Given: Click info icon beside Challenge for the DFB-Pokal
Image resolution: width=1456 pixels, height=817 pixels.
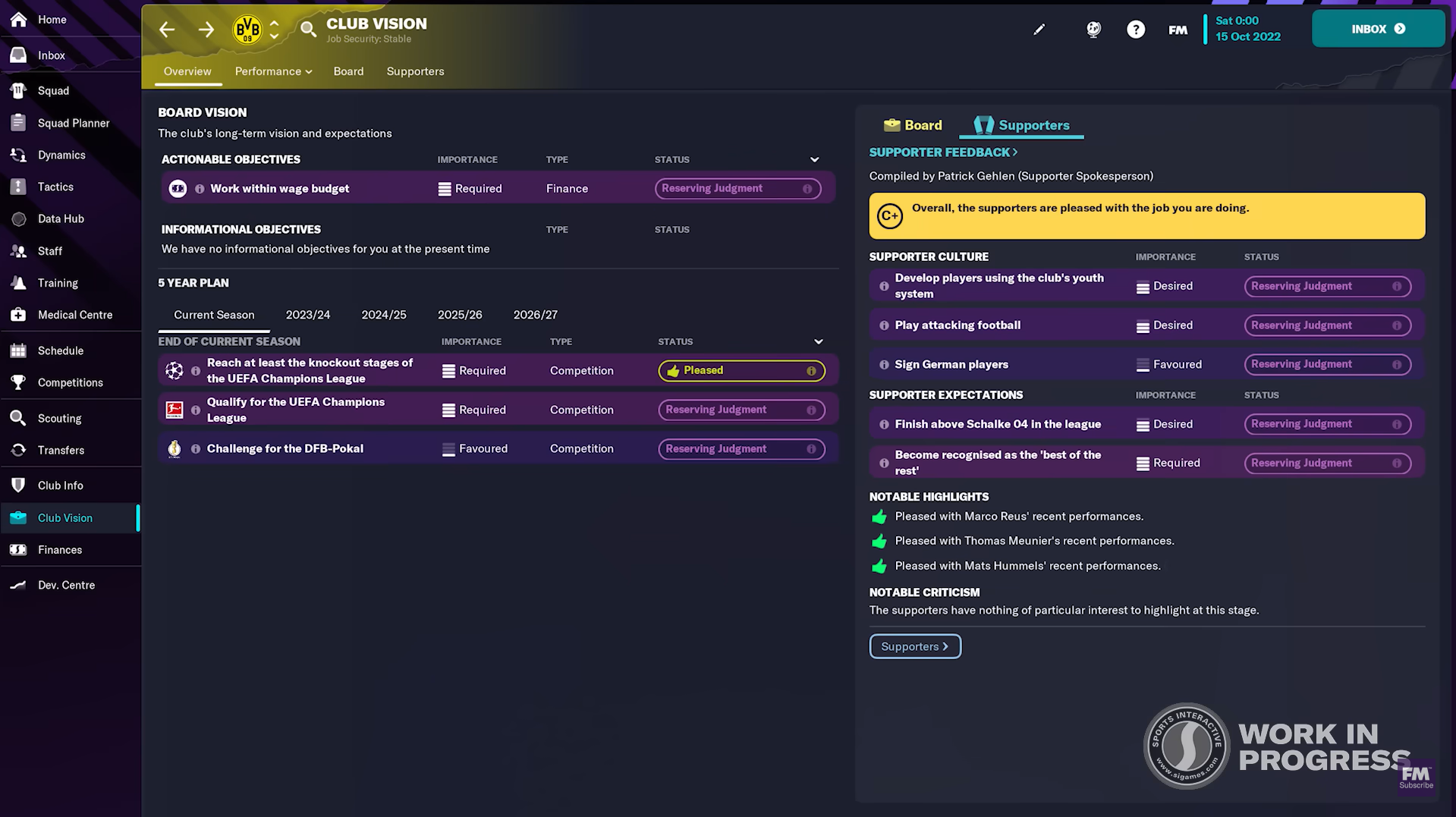Looking at the screenshot, I should tap(196, 449).
